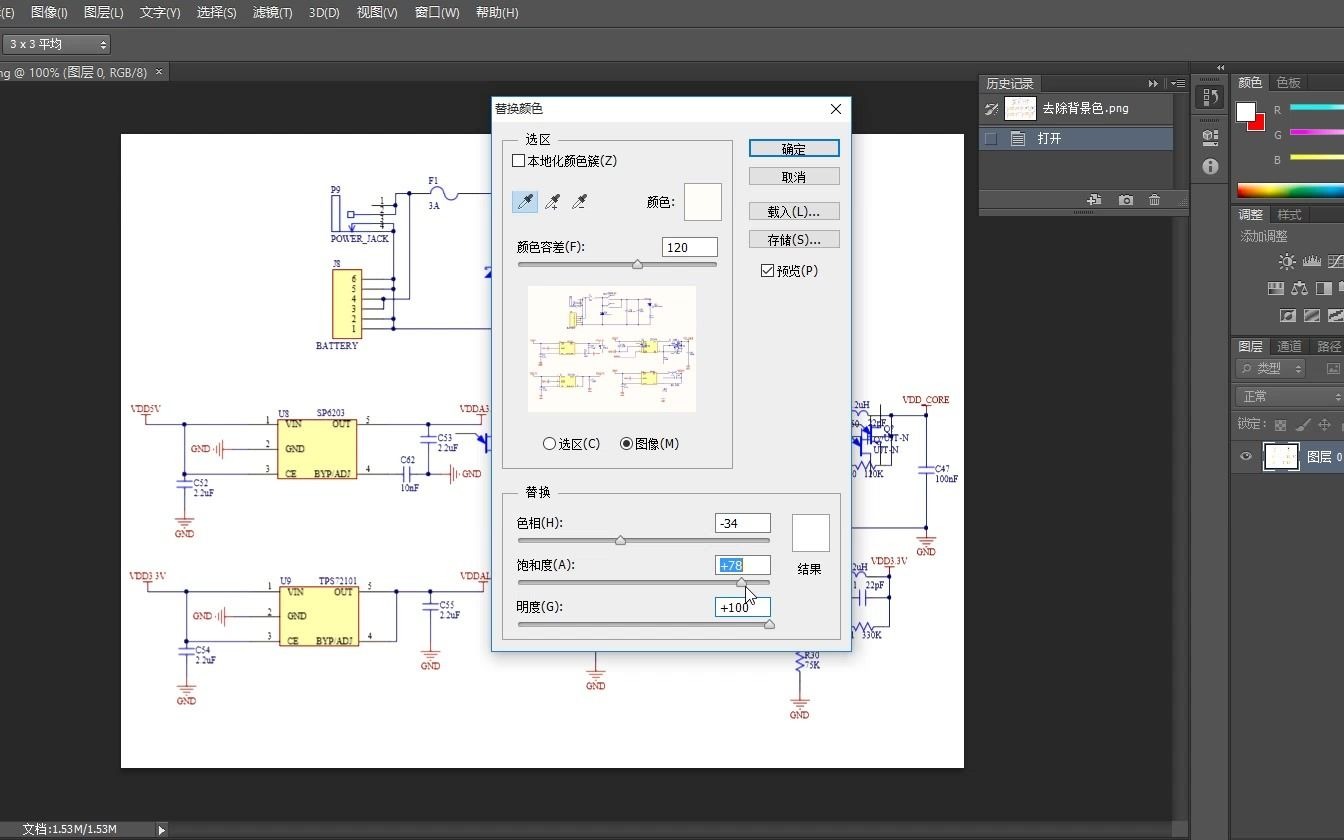Lock transparent pixels in Layers panel
The image size is (1344, 840).
[1280, 424]
